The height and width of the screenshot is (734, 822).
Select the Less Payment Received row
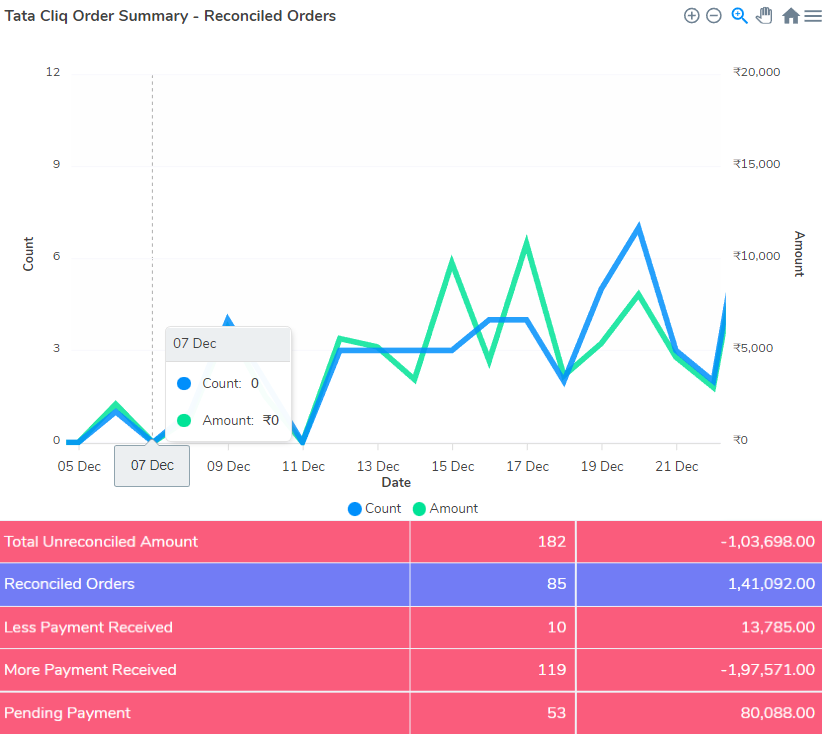click(x=411, y=628)
